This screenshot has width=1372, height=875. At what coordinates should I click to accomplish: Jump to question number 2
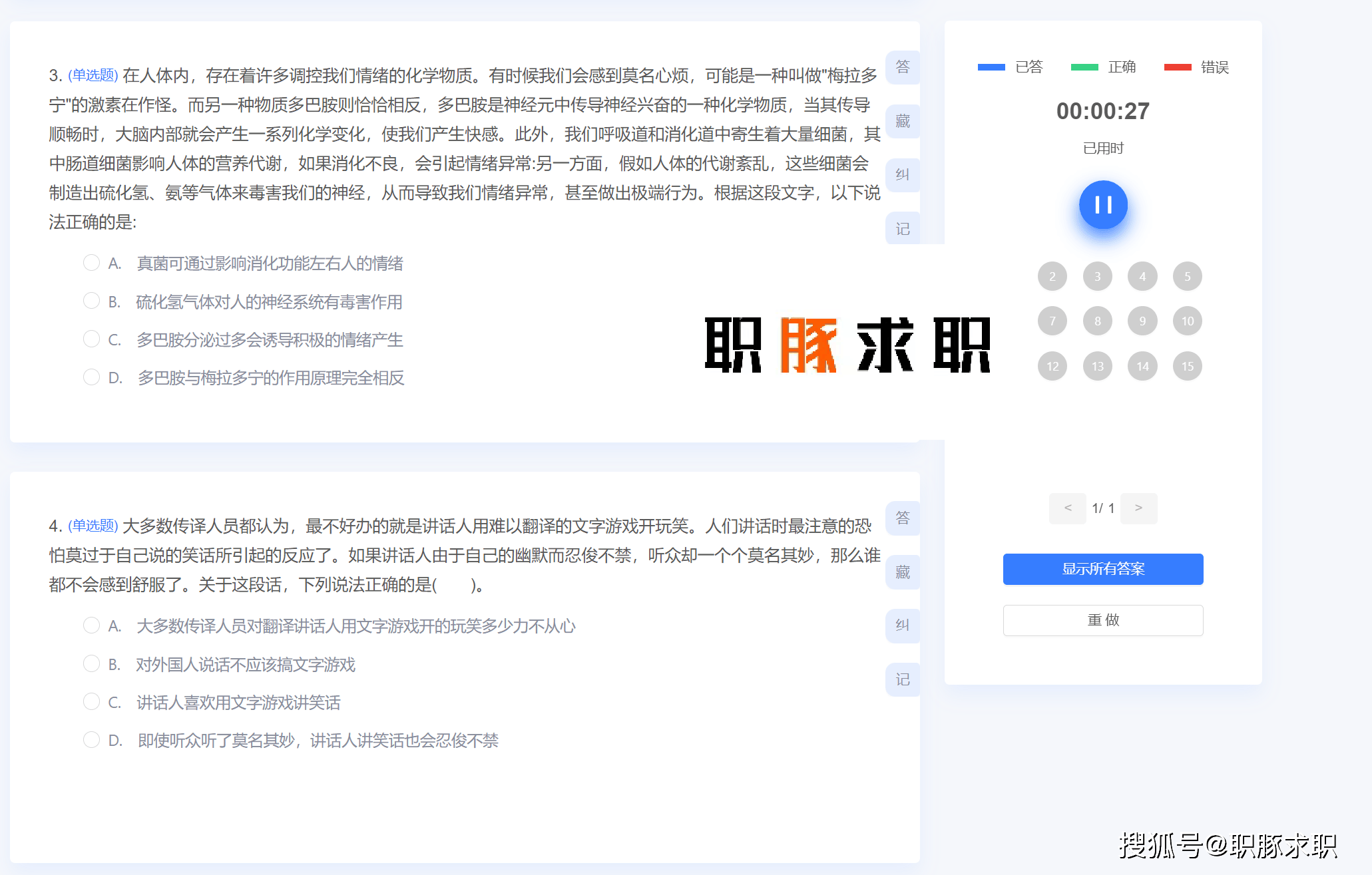pyautogui.click(x=1052, y=277)
